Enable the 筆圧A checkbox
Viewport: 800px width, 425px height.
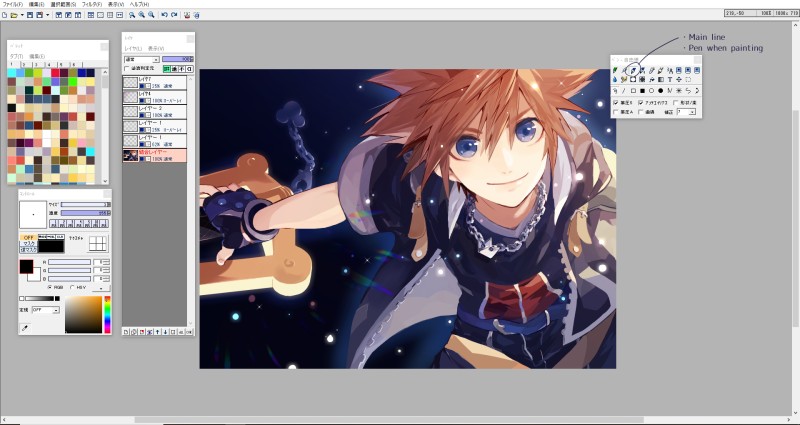pyautogui.click(x=616, y=112)
